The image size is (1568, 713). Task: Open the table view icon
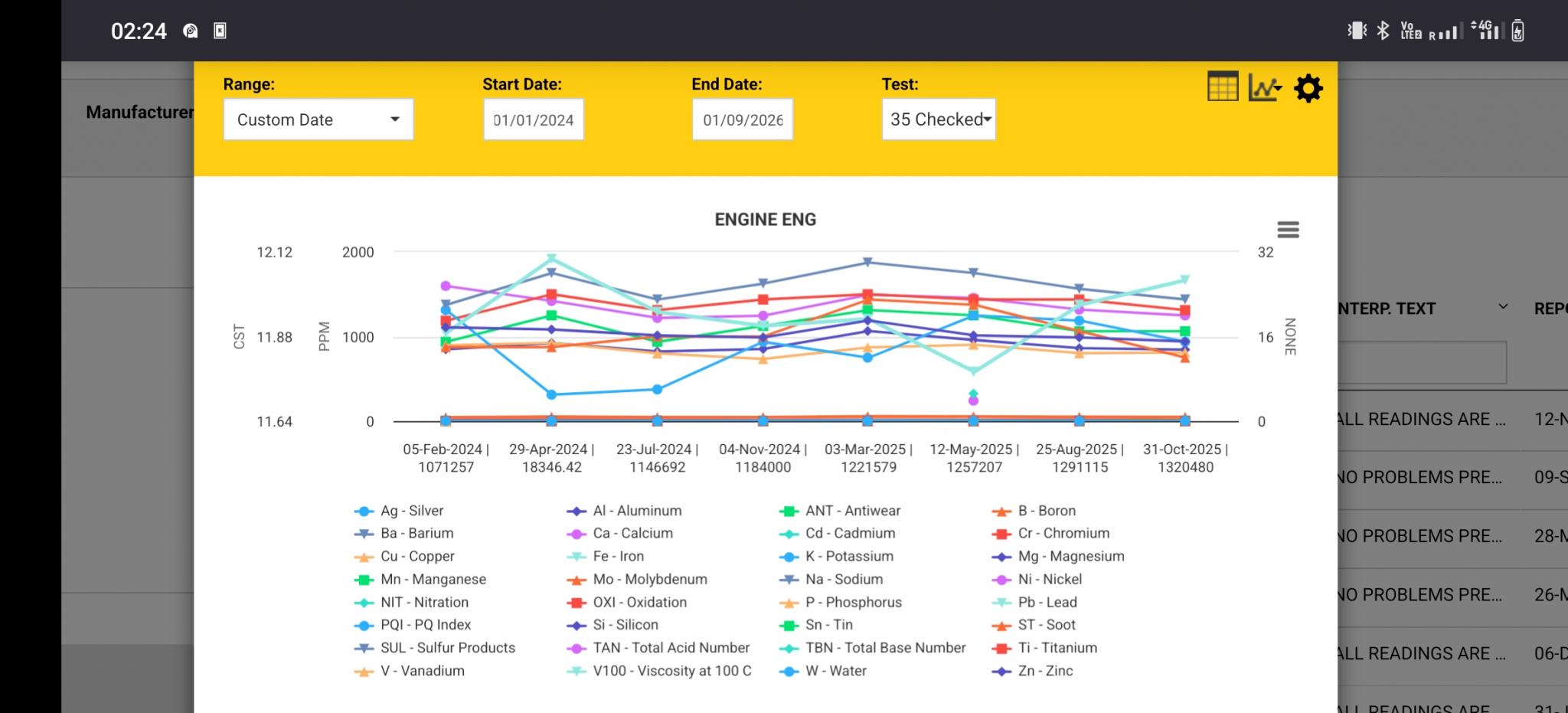[x=1222, y=87]
